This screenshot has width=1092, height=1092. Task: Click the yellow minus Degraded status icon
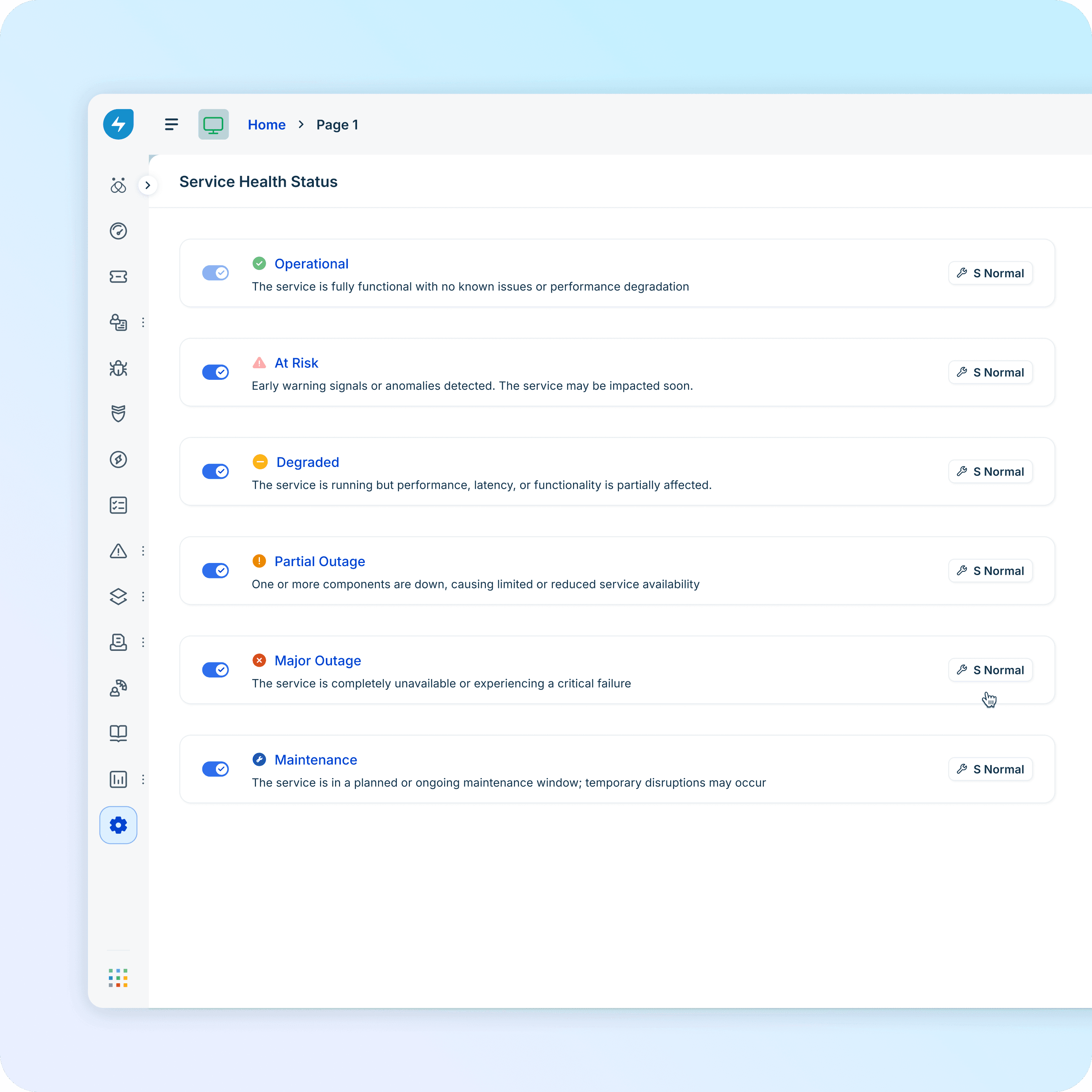(260, 462)
